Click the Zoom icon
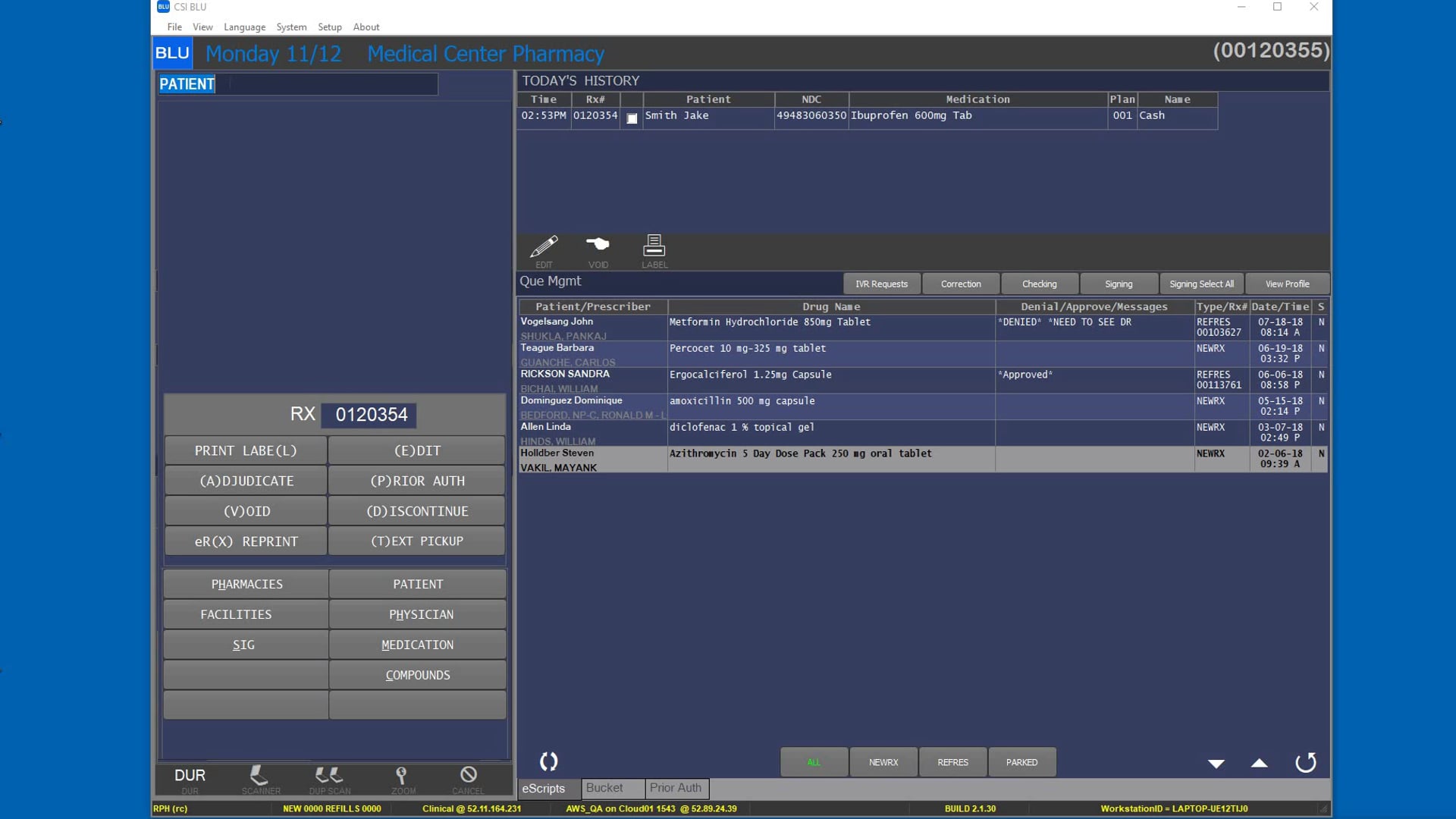 (402, 776)
